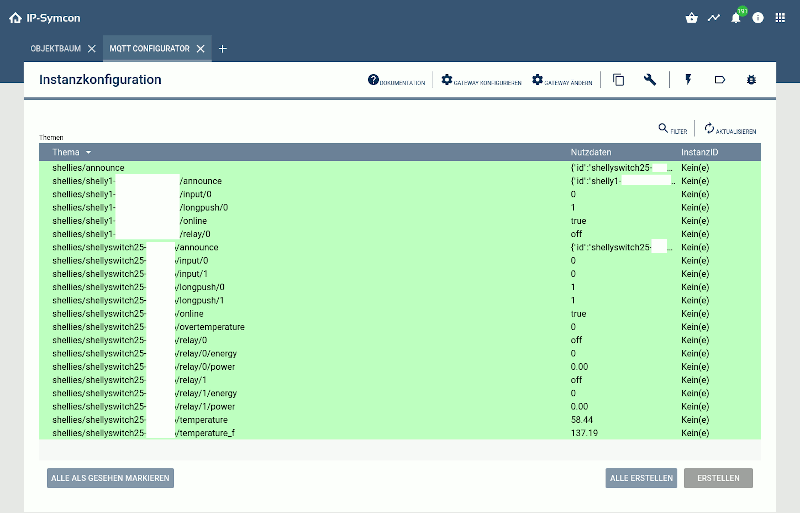
Task: Click the lightning bolt events icon
Action: pos(688,80)
